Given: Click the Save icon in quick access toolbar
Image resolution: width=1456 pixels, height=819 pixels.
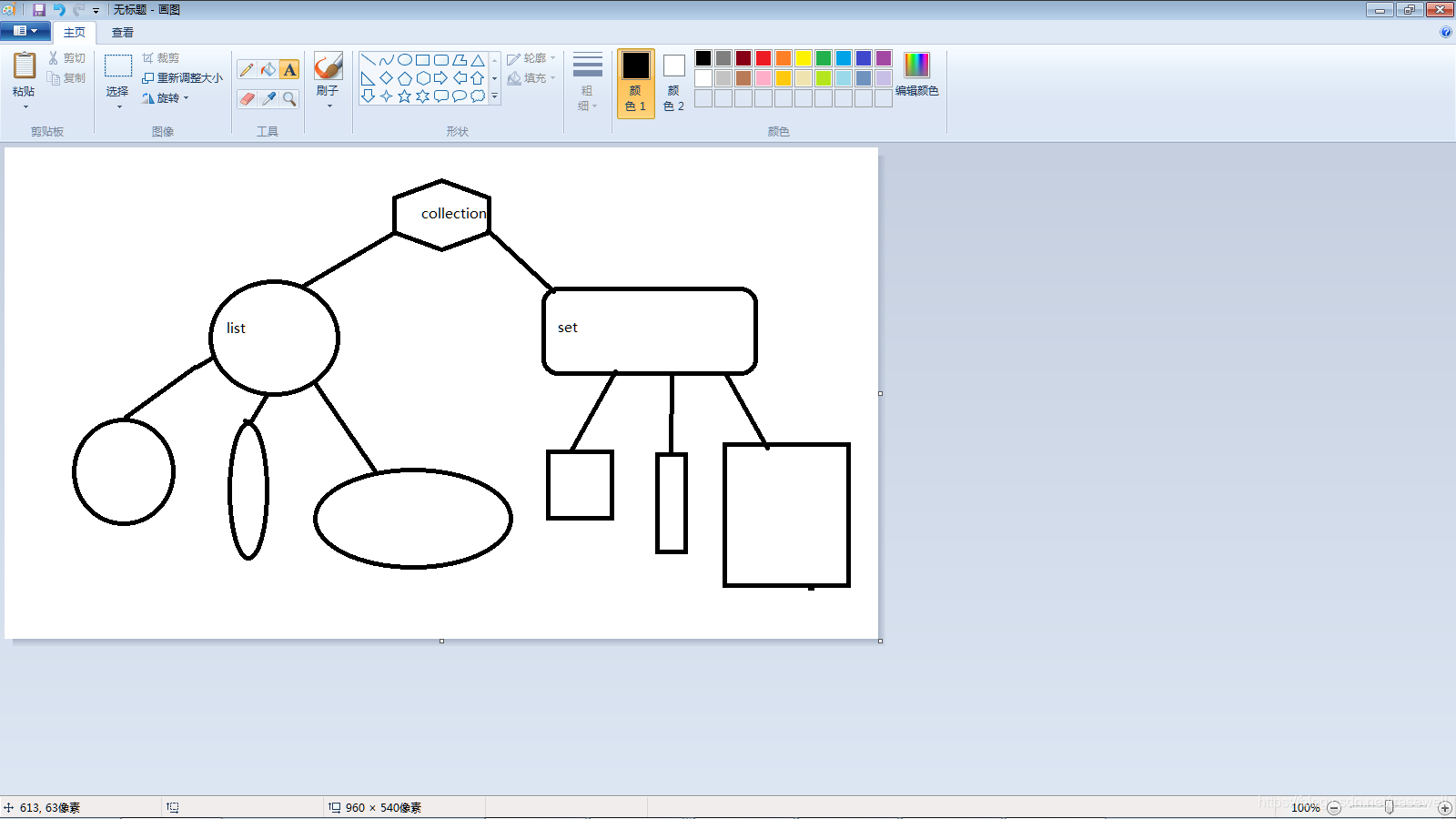Looking at the screenshot, I should tap(37, 9).
